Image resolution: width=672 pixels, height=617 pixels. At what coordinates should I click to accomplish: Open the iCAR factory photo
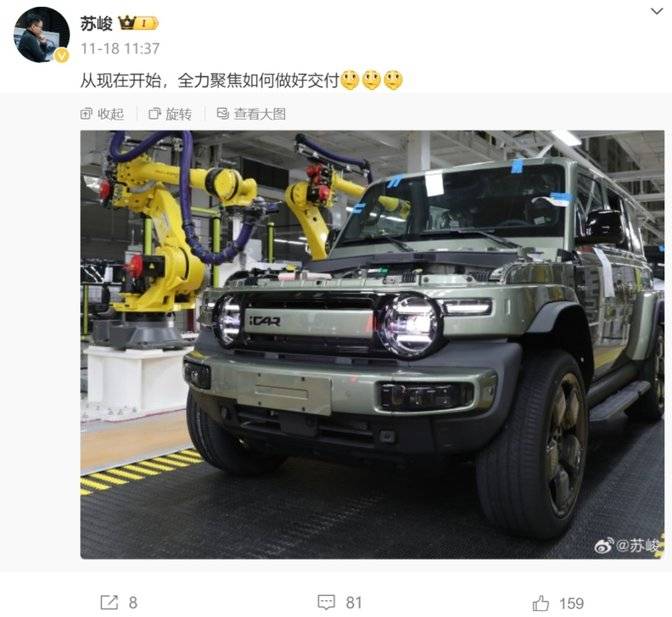pos(372,344)
